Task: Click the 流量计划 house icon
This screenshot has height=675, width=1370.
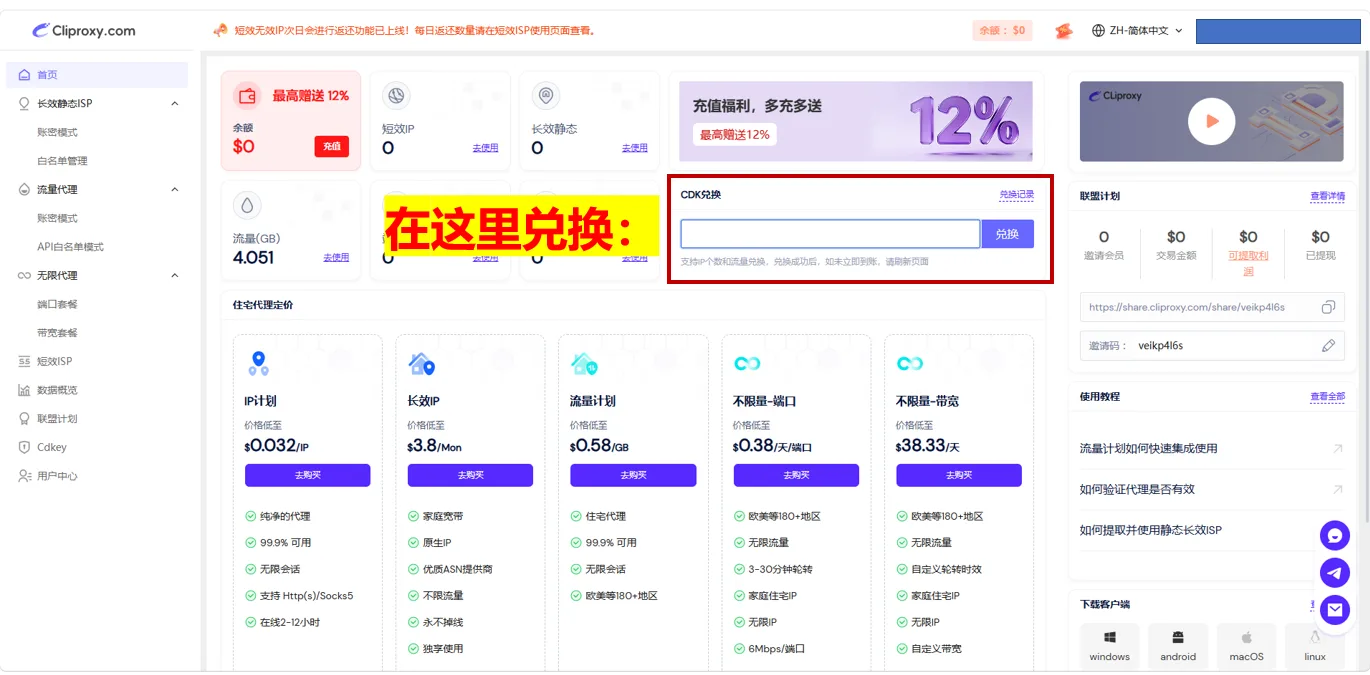Action: tap(584, 364)
